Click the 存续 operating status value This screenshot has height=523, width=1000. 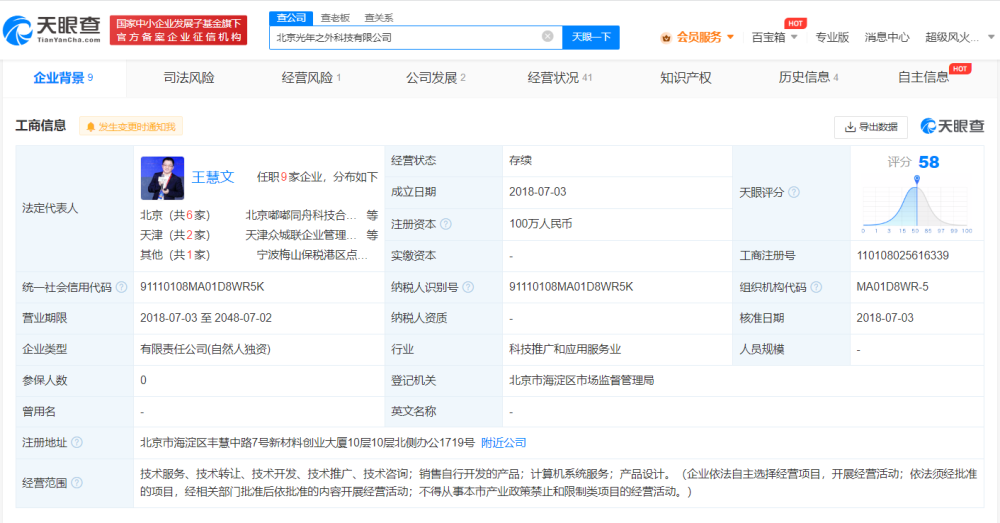click(520, 161)
